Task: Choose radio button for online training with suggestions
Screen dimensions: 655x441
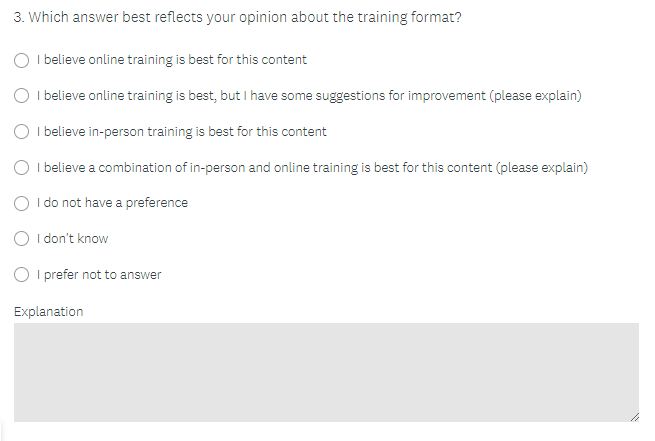Action: 22,96
